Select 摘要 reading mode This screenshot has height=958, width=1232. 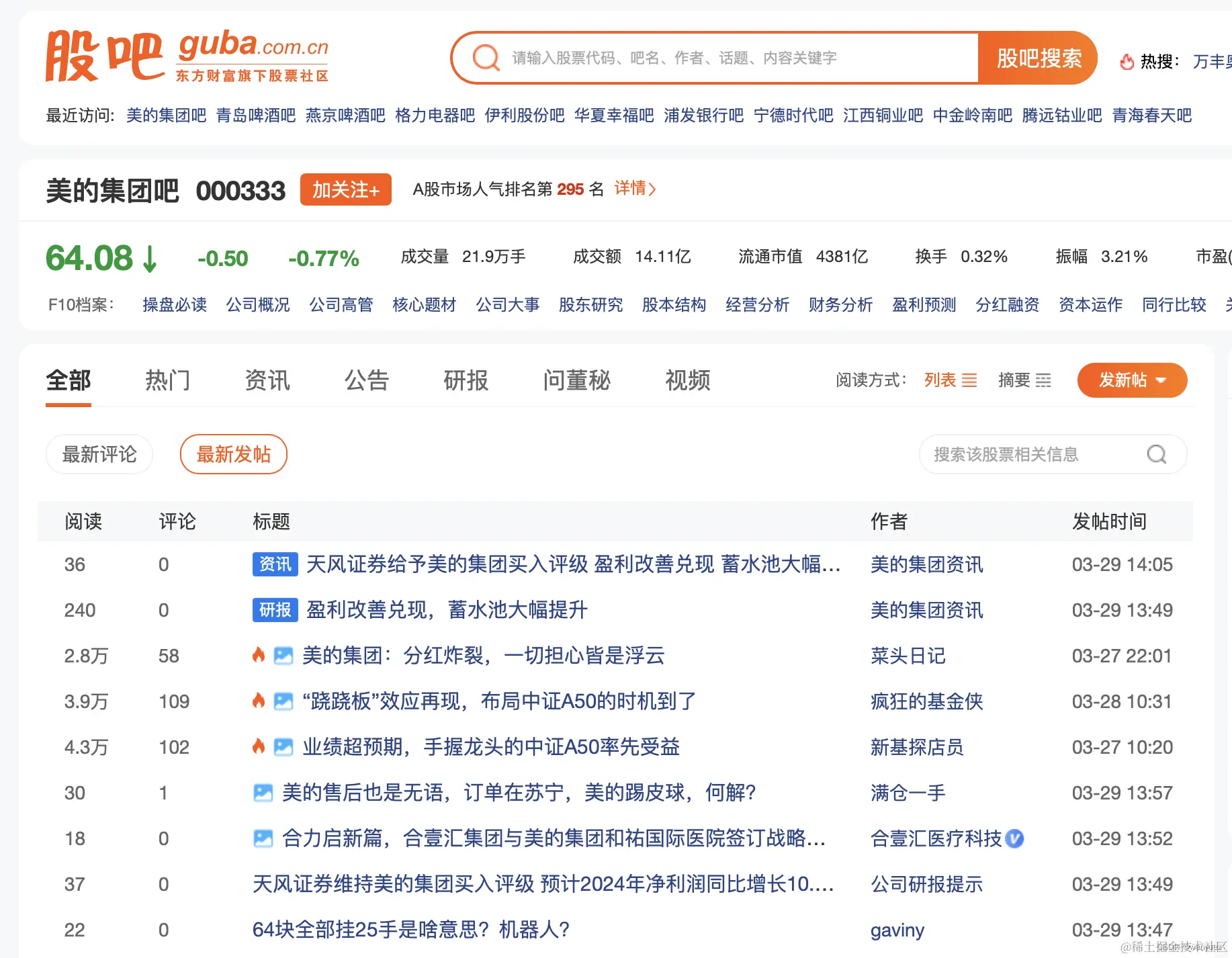click(x=1024, y=380)
